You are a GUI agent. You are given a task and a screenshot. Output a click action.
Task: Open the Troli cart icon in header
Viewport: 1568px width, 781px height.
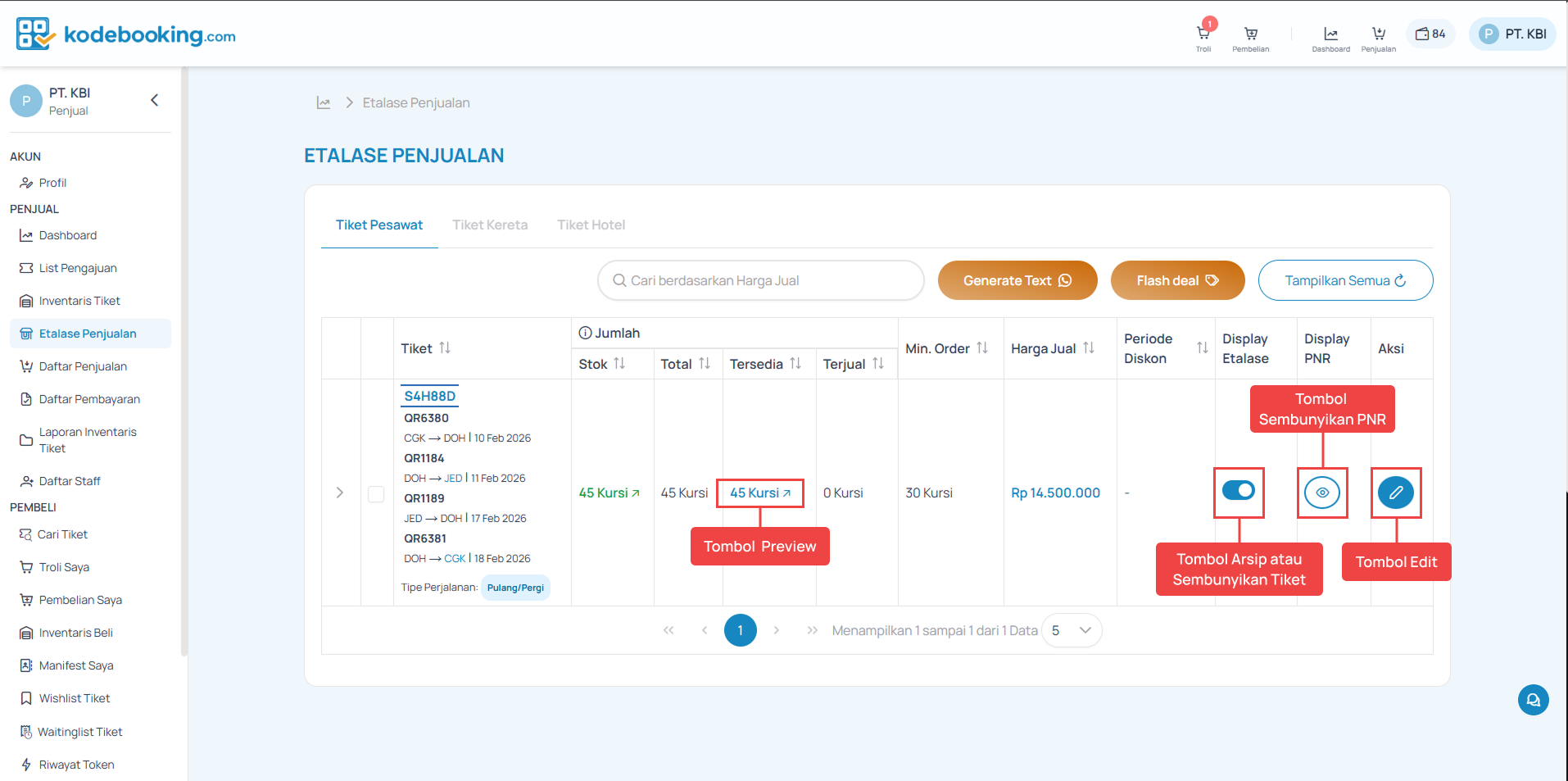coord(1203,34)
